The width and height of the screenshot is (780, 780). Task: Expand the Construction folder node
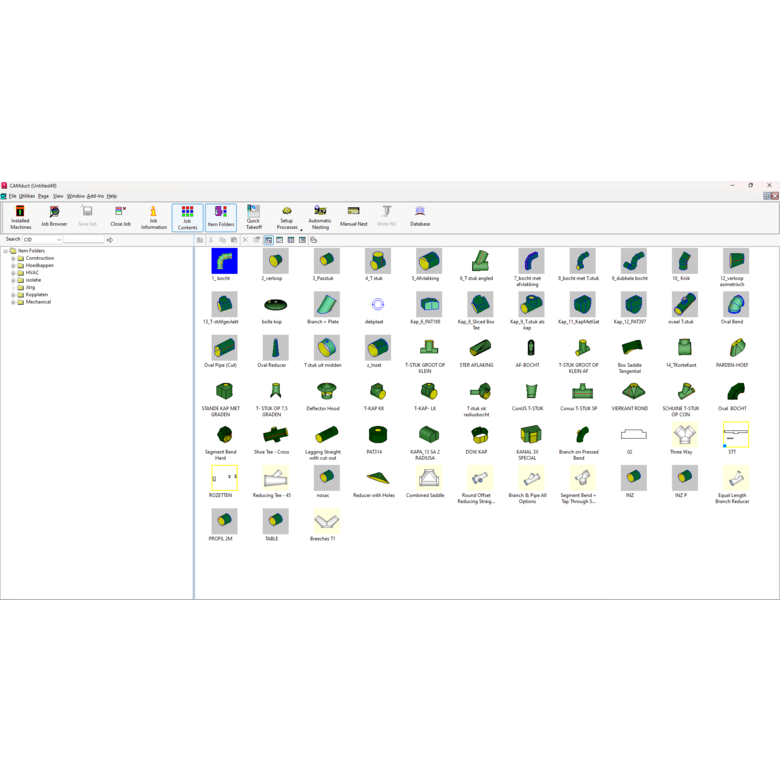13,258
